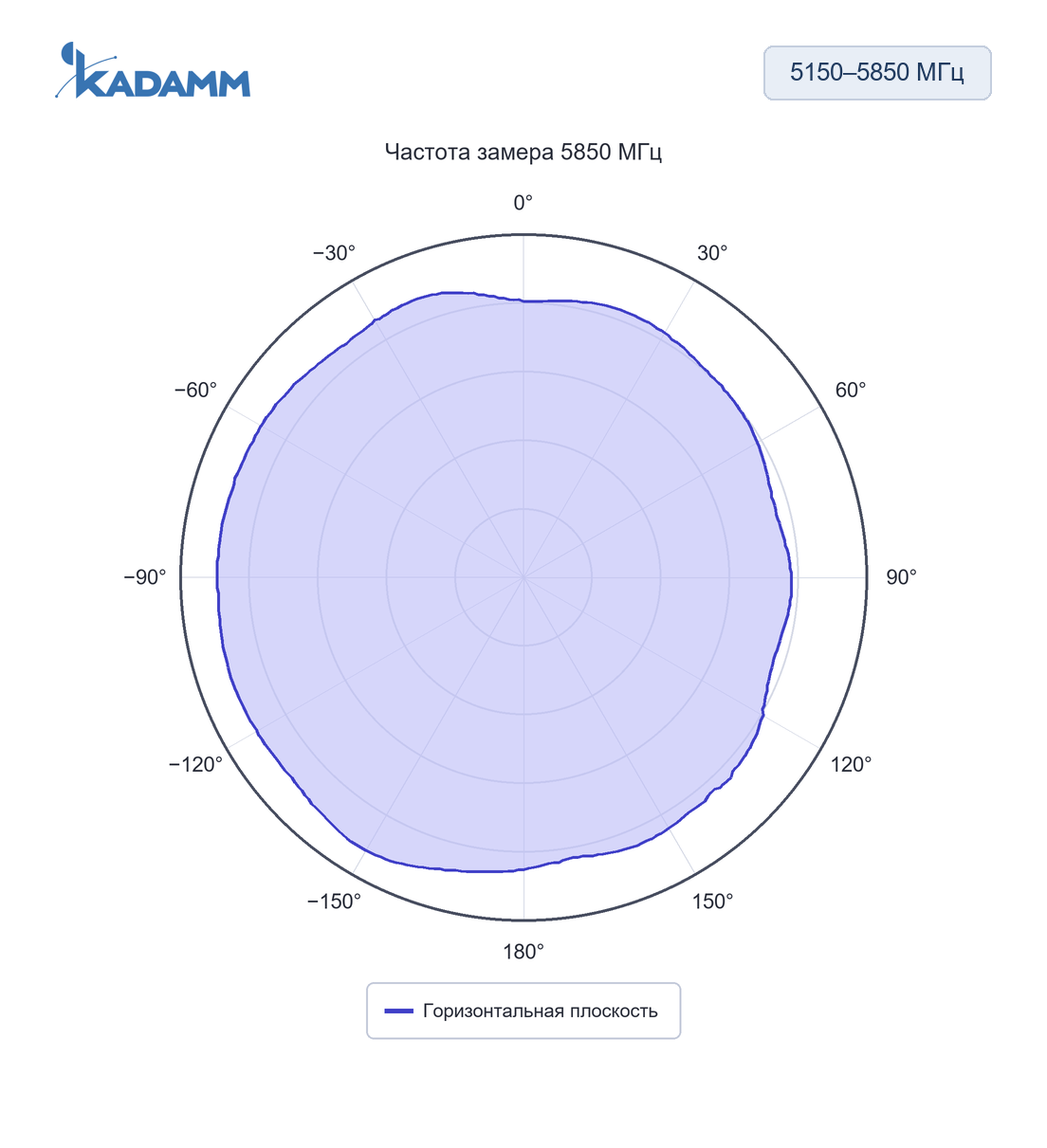
Task: Click the 30° angle label
Action: click(712, 253)
